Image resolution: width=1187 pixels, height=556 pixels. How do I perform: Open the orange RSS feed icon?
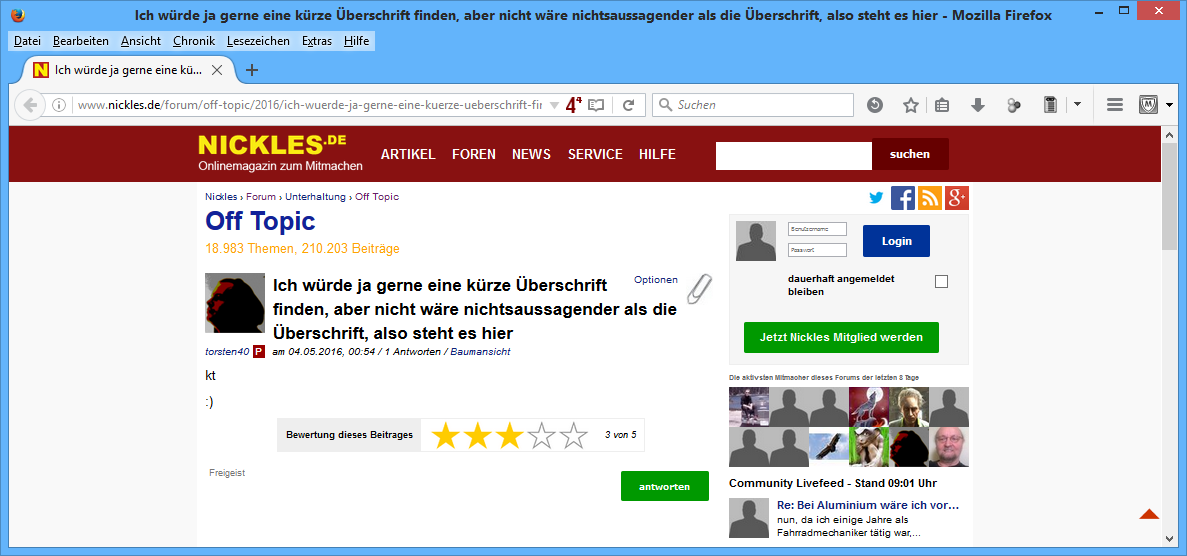click(929, 198)
